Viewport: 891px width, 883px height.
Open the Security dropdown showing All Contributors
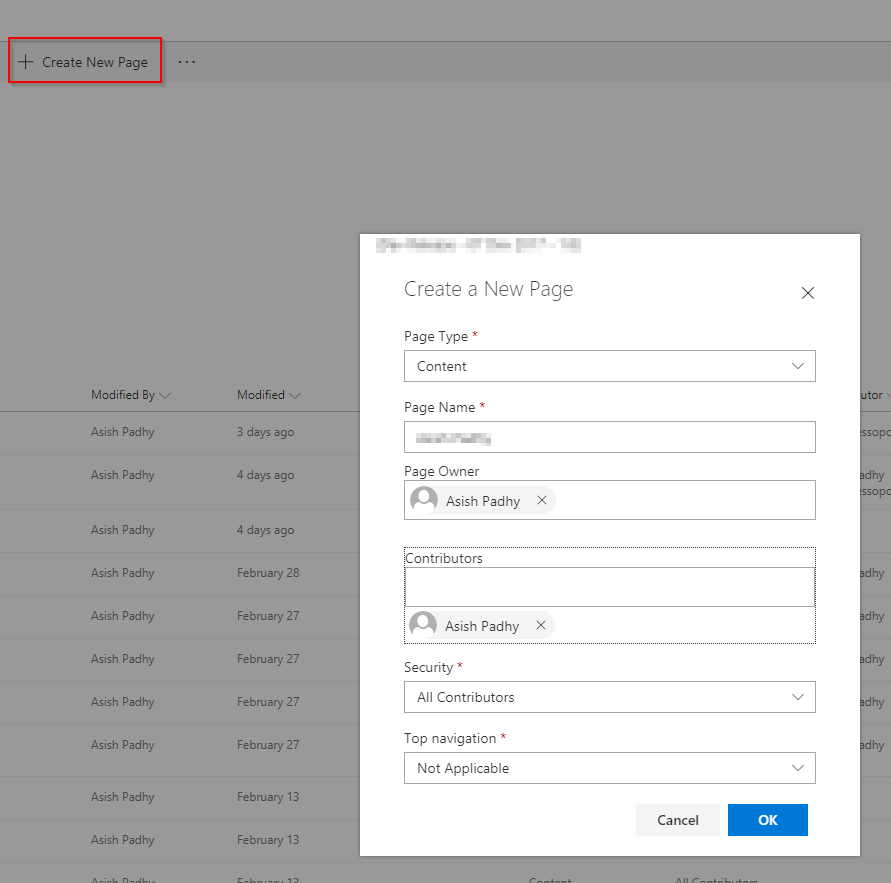click(797, 697)
